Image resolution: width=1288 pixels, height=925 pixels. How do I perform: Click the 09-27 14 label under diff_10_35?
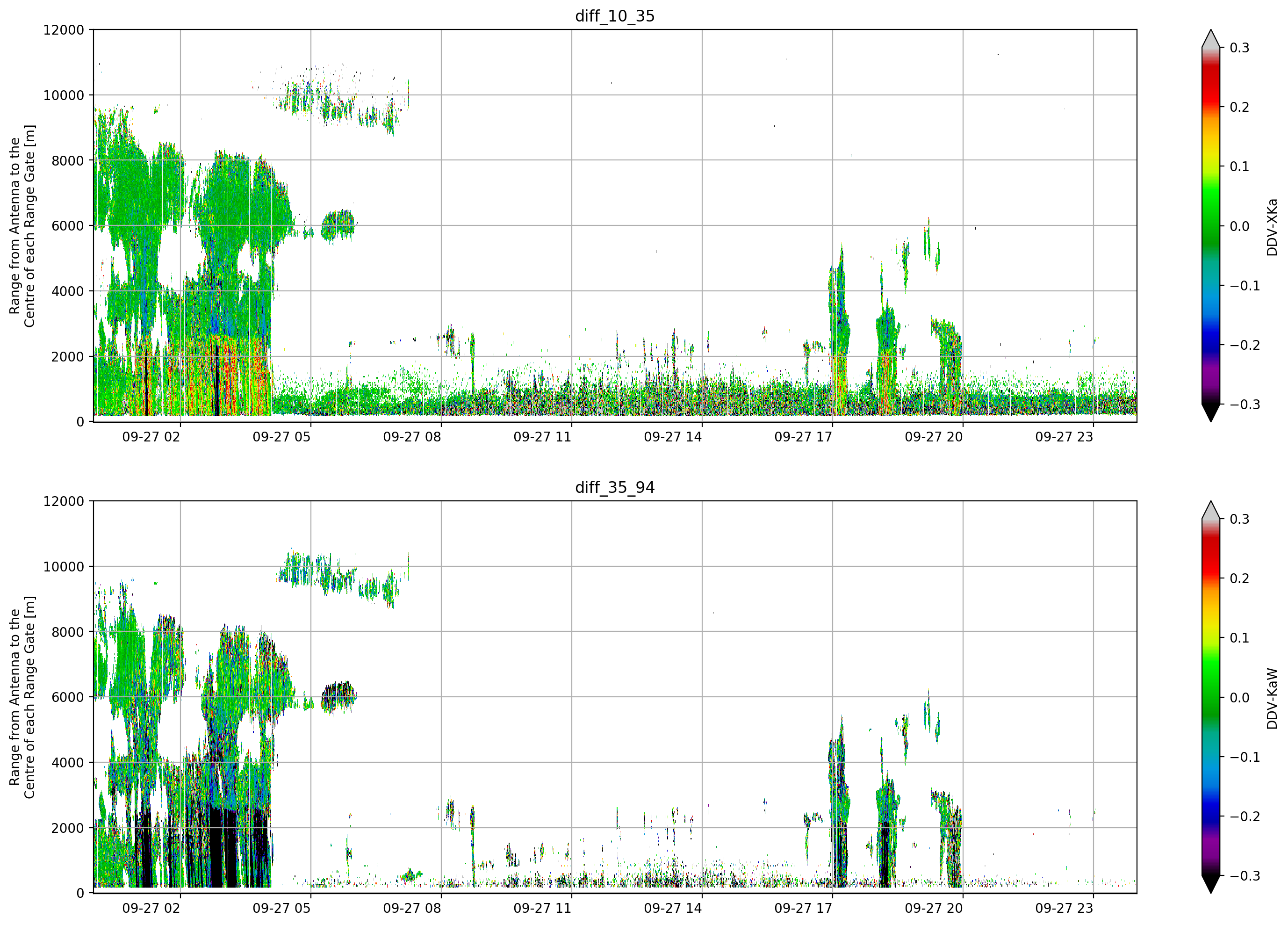tap(673, 437)
